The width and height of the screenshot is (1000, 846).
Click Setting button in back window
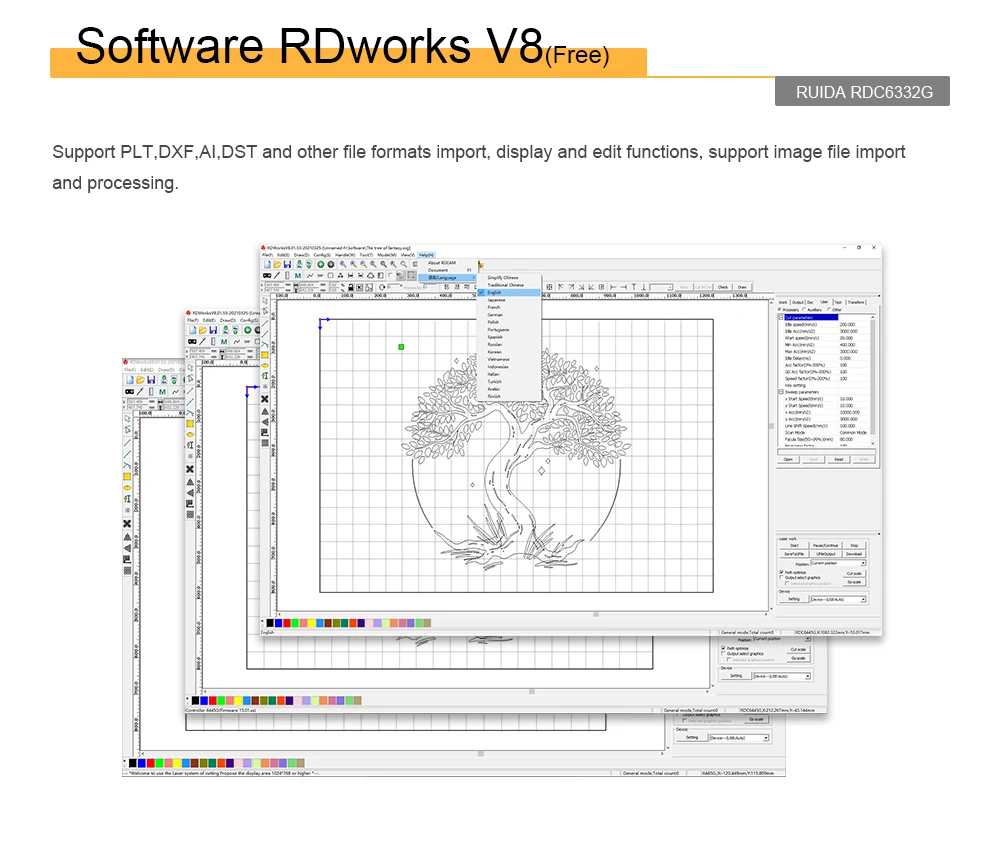click(x=692, y=738)
